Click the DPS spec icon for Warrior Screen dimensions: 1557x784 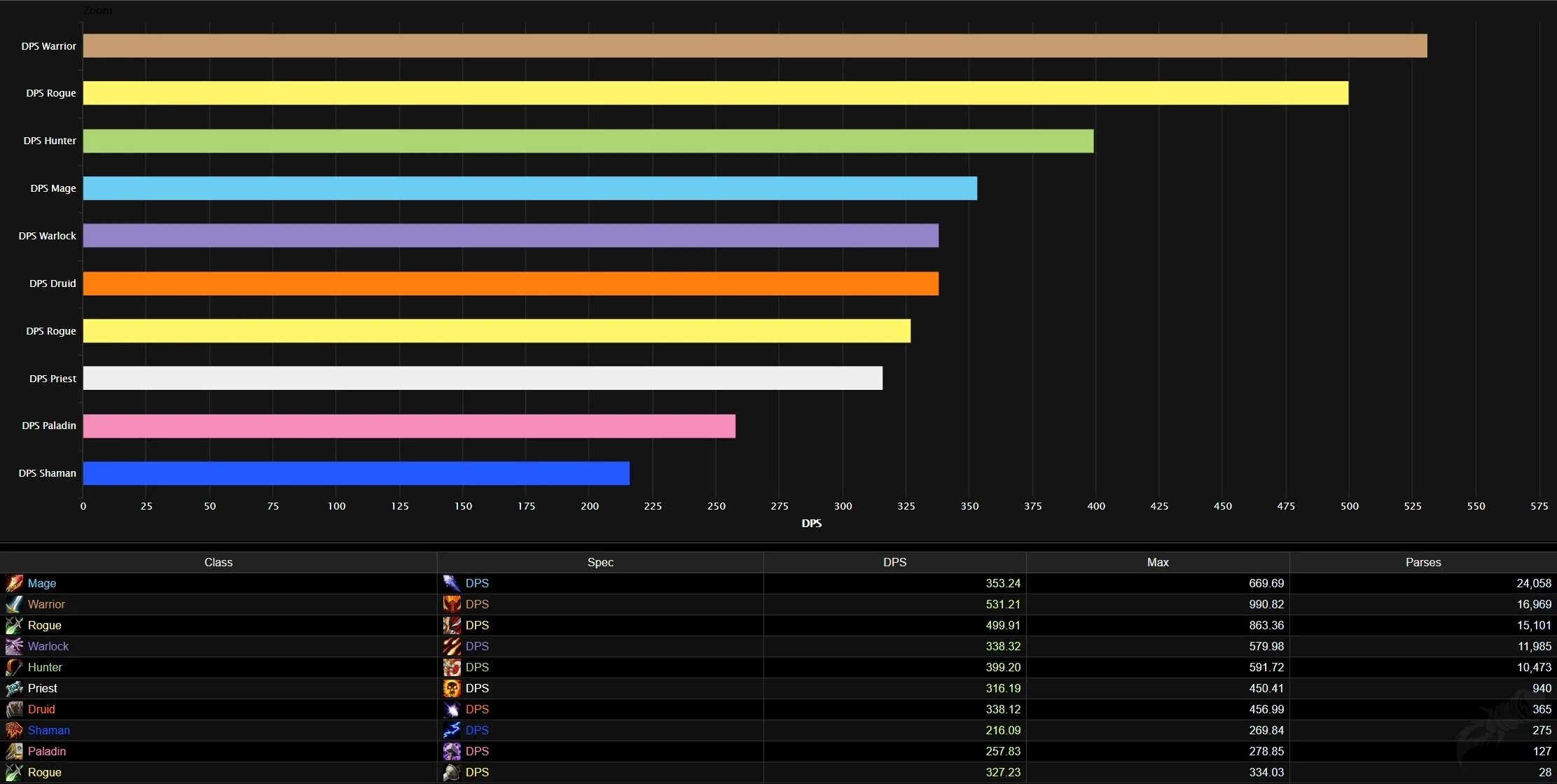[449, 603]
